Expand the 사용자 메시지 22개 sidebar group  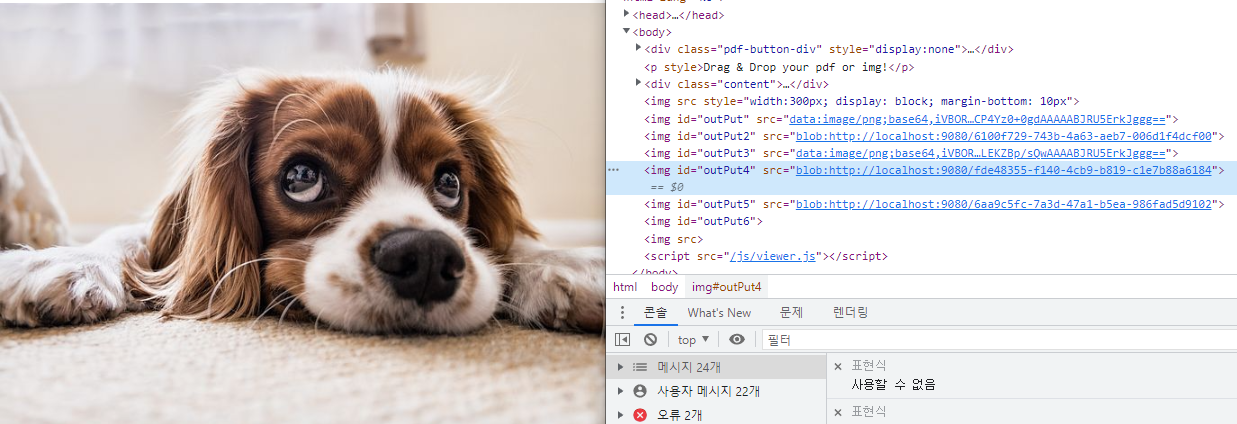click(620, 391)
